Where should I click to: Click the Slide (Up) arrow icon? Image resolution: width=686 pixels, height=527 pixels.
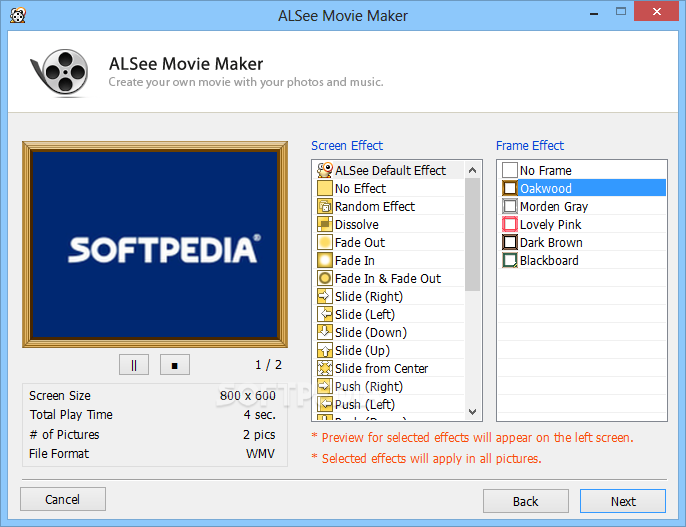325,350
